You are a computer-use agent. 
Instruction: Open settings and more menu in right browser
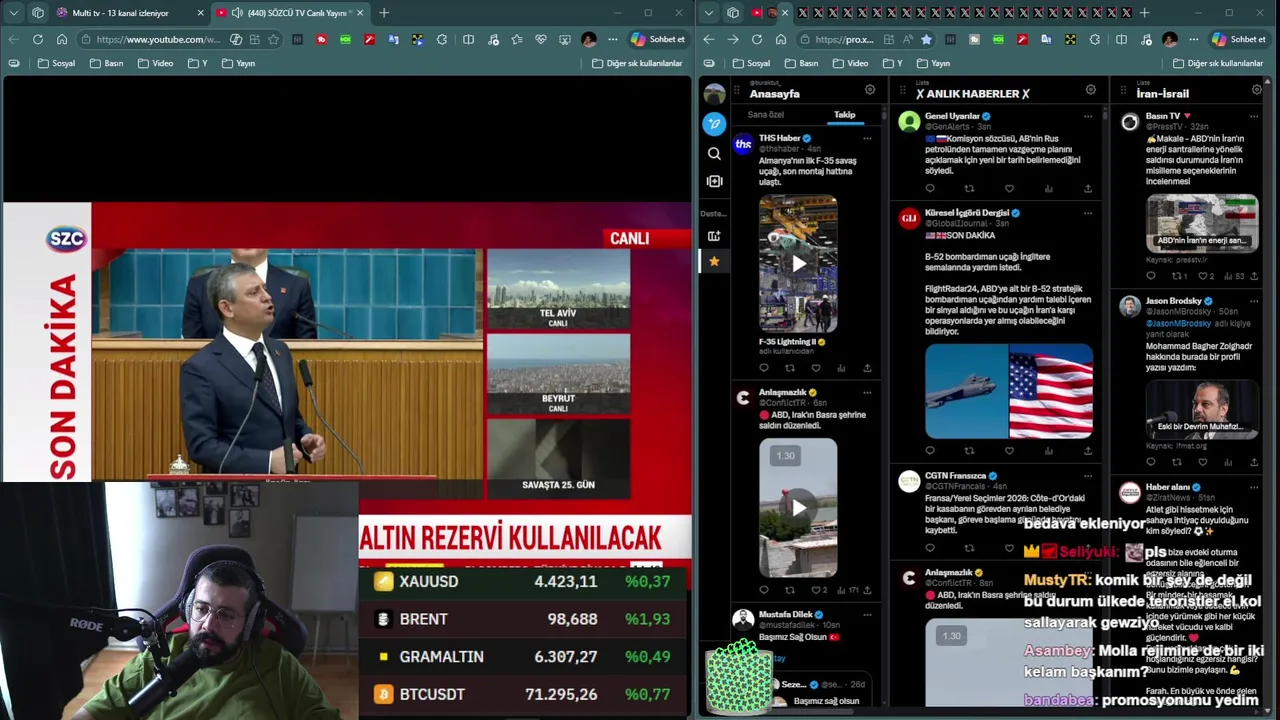pyautogui.click(x=1193, y=39)
